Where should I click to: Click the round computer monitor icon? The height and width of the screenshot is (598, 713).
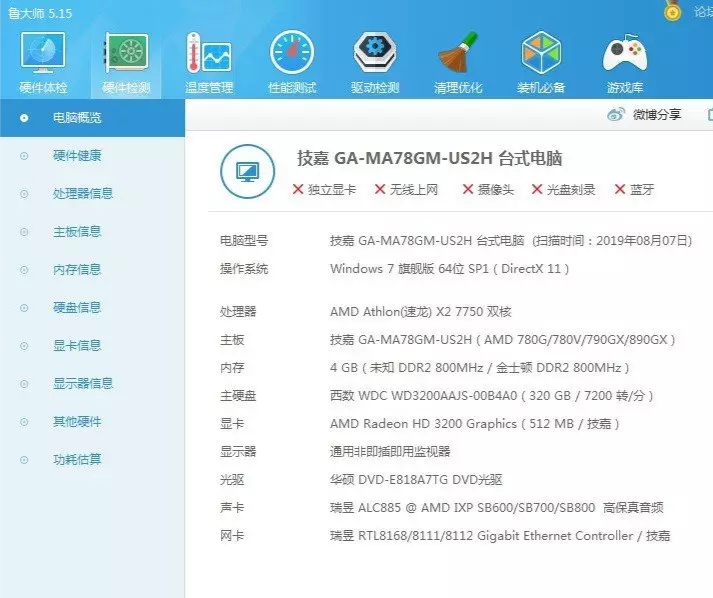(x=247, y=171)
